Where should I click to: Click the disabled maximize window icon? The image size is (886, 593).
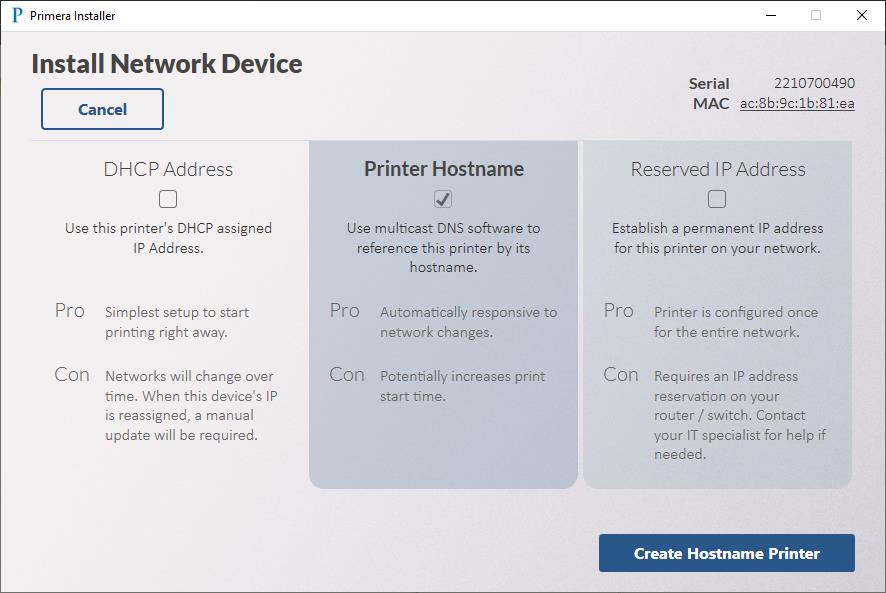(x=816, y=15)
